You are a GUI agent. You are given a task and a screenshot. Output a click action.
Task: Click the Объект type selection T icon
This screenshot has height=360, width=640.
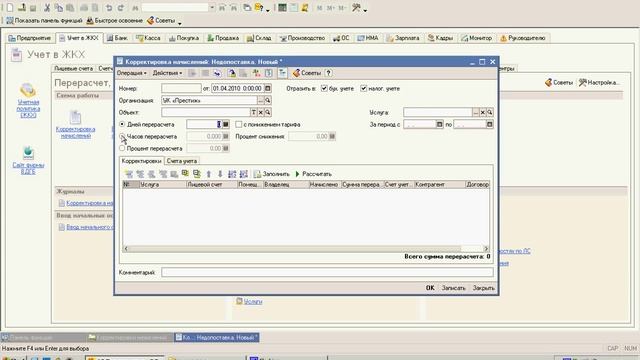click(253, 112)
